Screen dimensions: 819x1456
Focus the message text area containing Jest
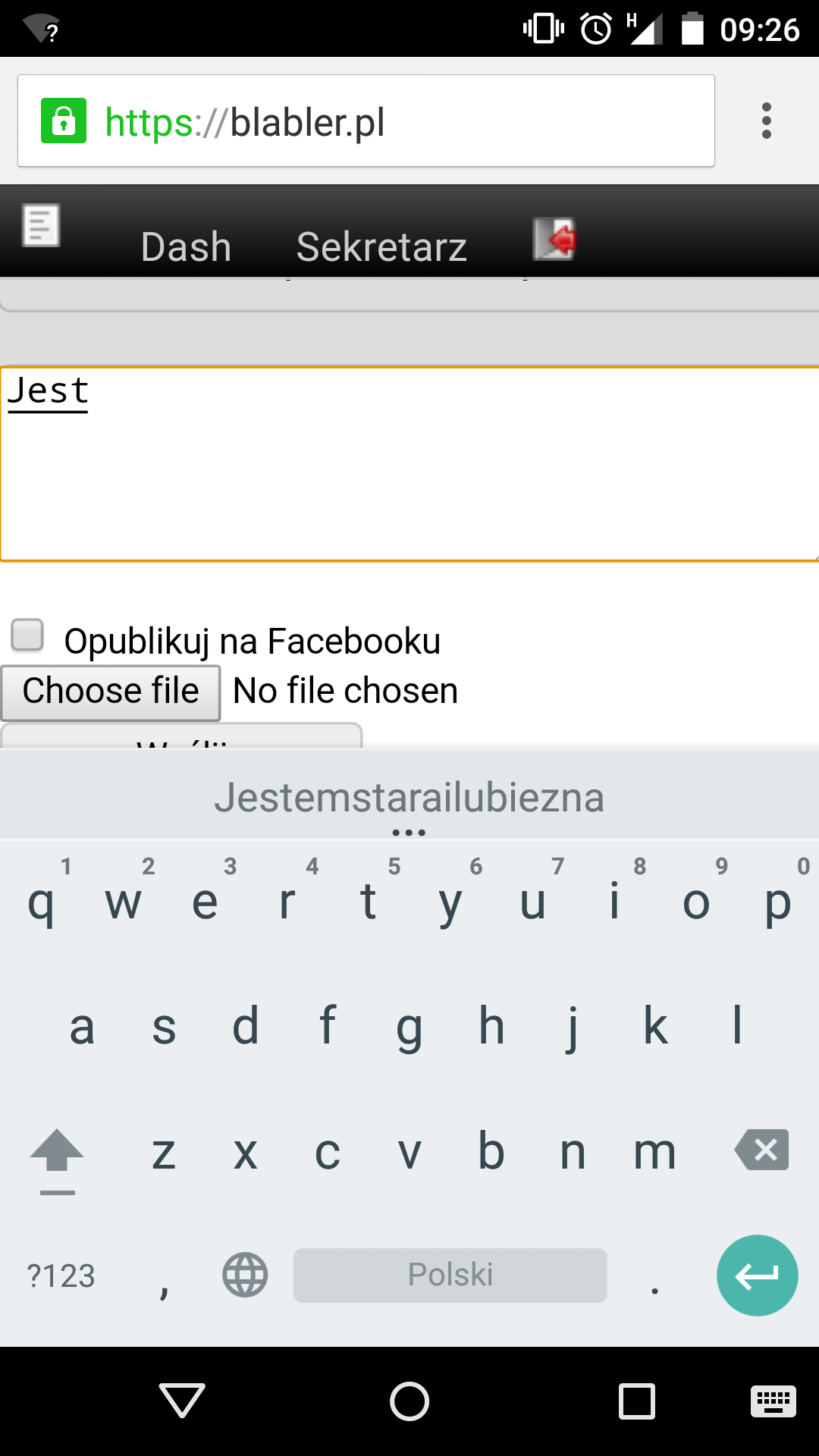pos(409,464)
